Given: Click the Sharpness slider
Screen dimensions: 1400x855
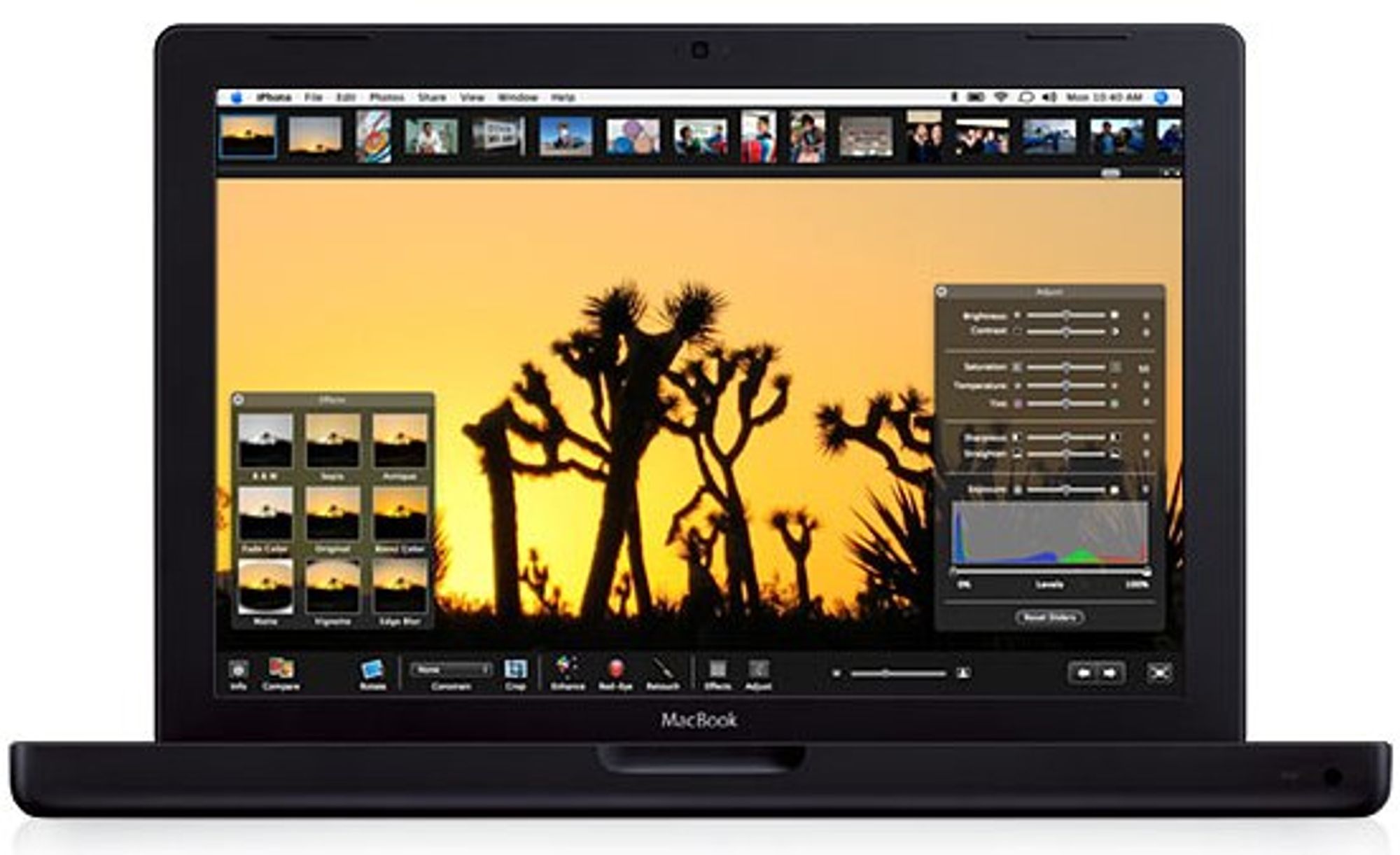Looking at the screenshot, I should (x=1065, y=437).
